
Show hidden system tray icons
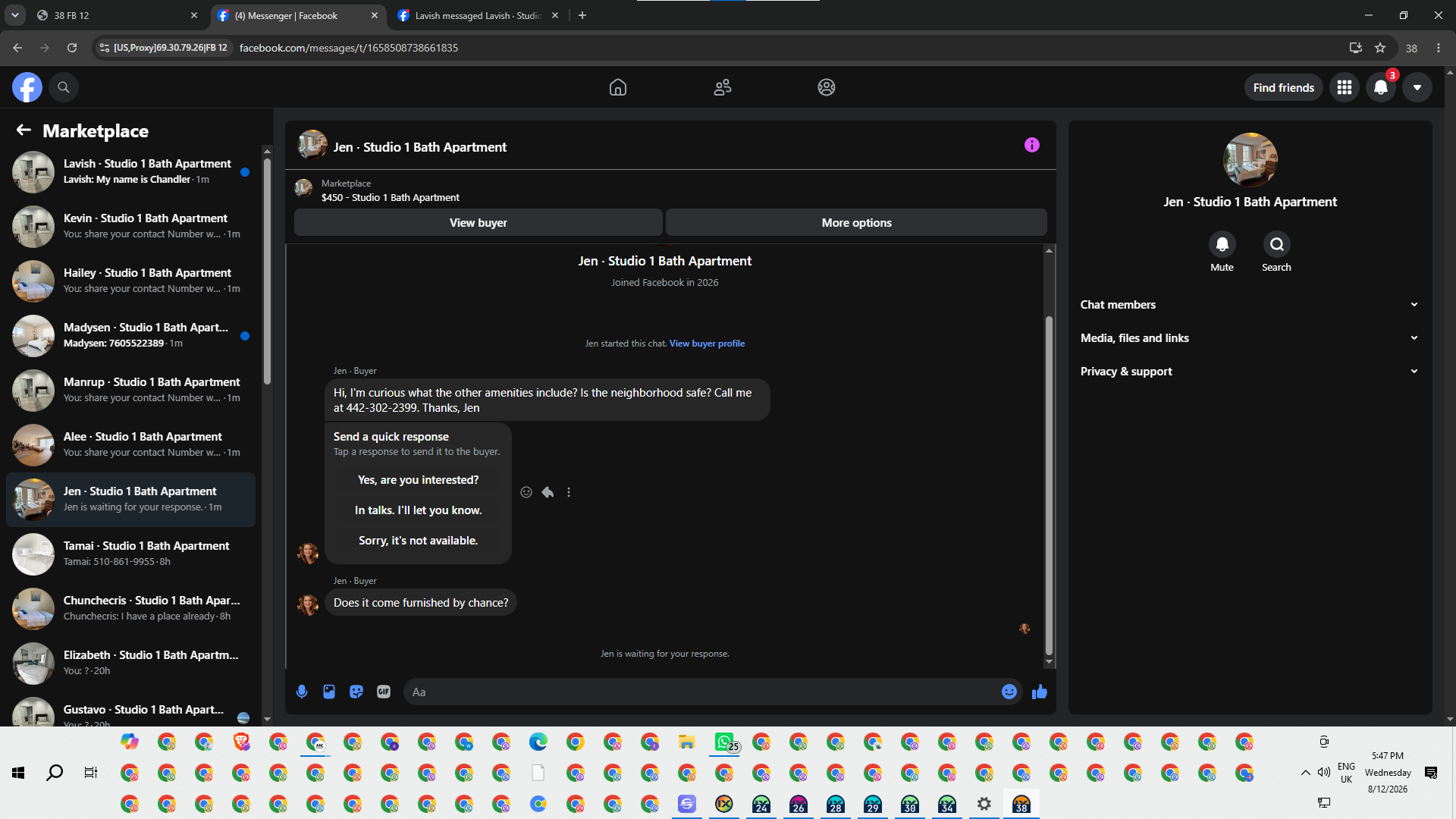(1305, 773)
